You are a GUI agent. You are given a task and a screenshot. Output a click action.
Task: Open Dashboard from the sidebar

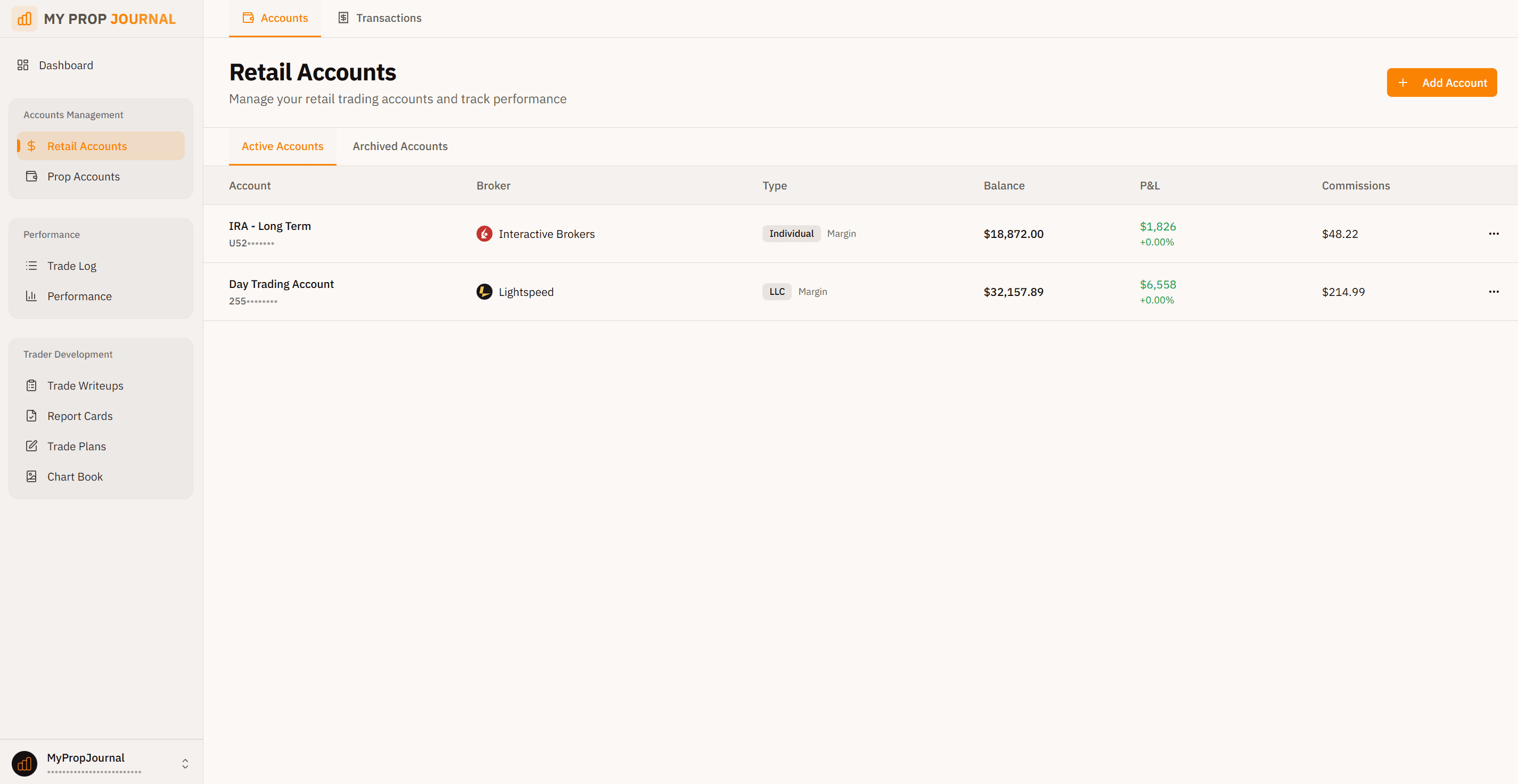101,65
